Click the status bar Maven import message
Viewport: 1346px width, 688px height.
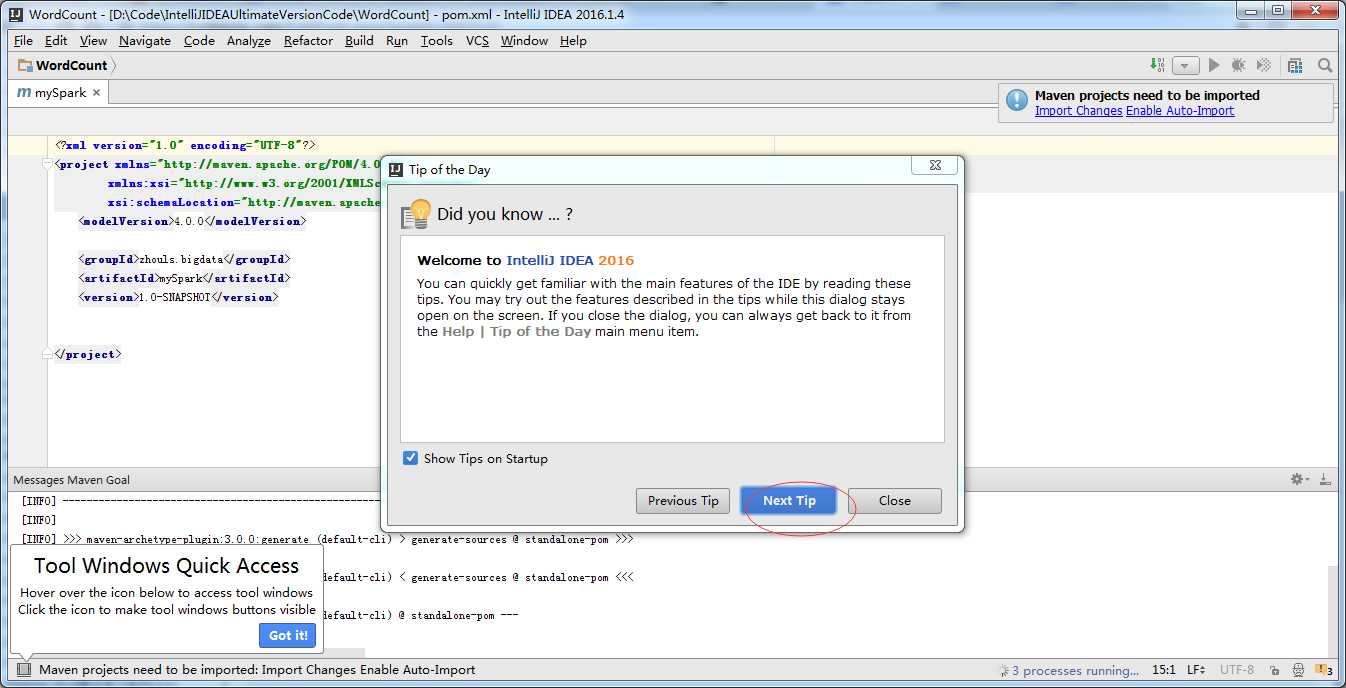(257, 670)
